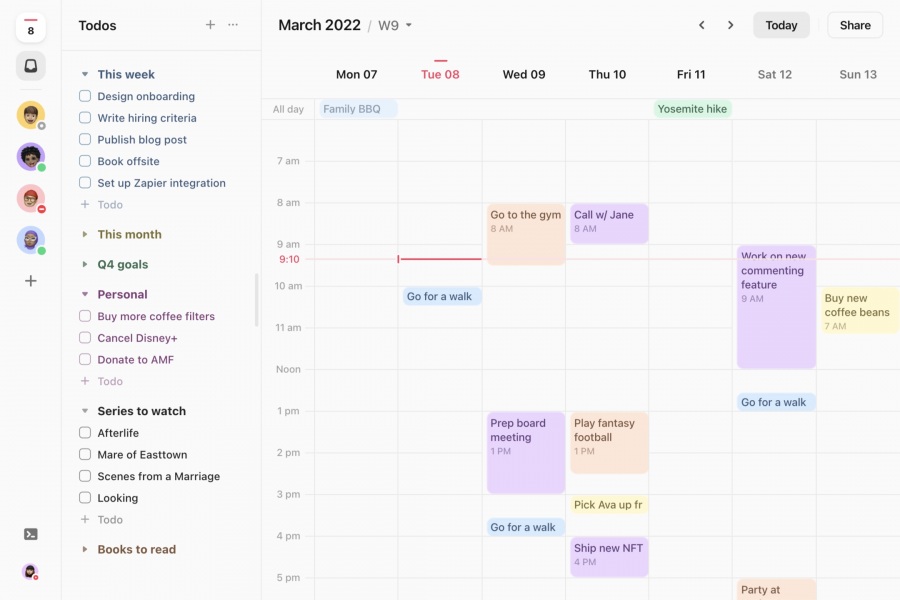Image resolution: width=900 pixels, height=600 pixels.
Task: Click the Today button
Action: click(x=781, y=24)
